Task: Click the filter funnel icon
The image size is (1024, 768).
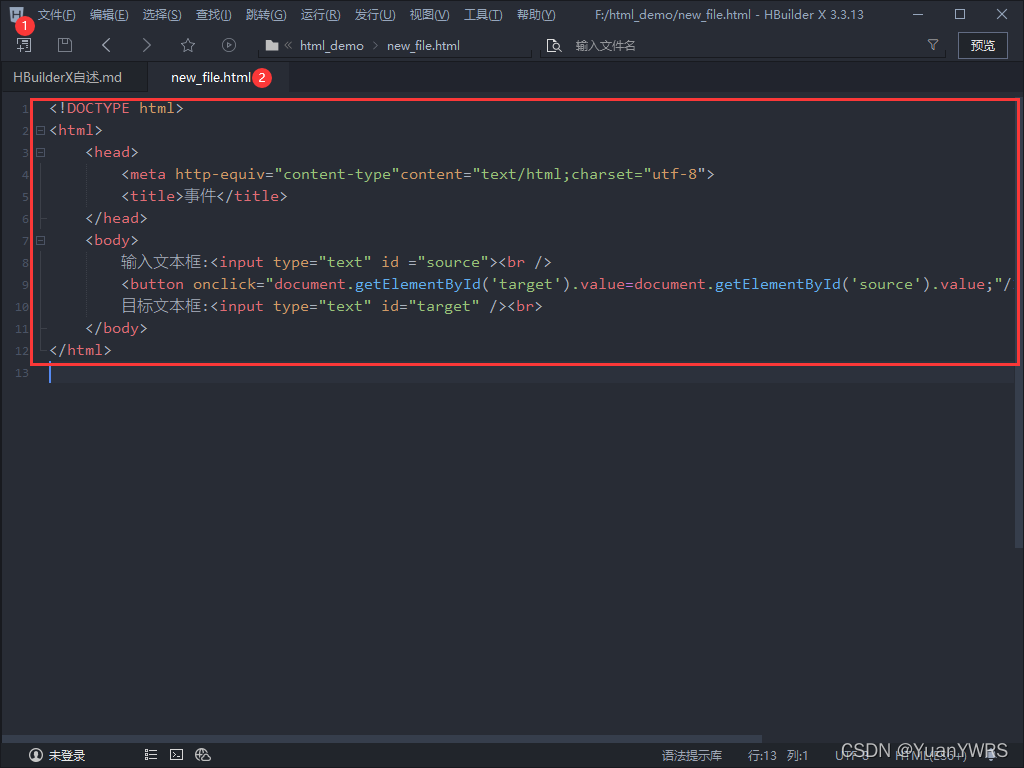Action: [x=933, y=44]
